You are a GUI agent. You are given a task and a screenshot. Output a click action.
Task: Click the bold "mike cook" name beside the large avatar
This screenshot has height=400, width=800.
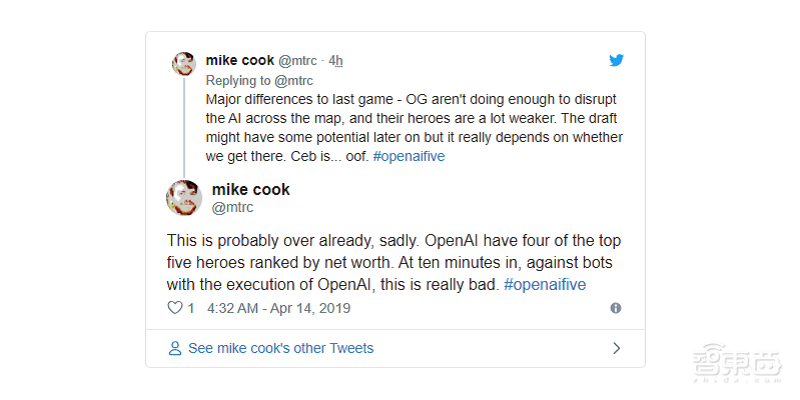(251, 190)
